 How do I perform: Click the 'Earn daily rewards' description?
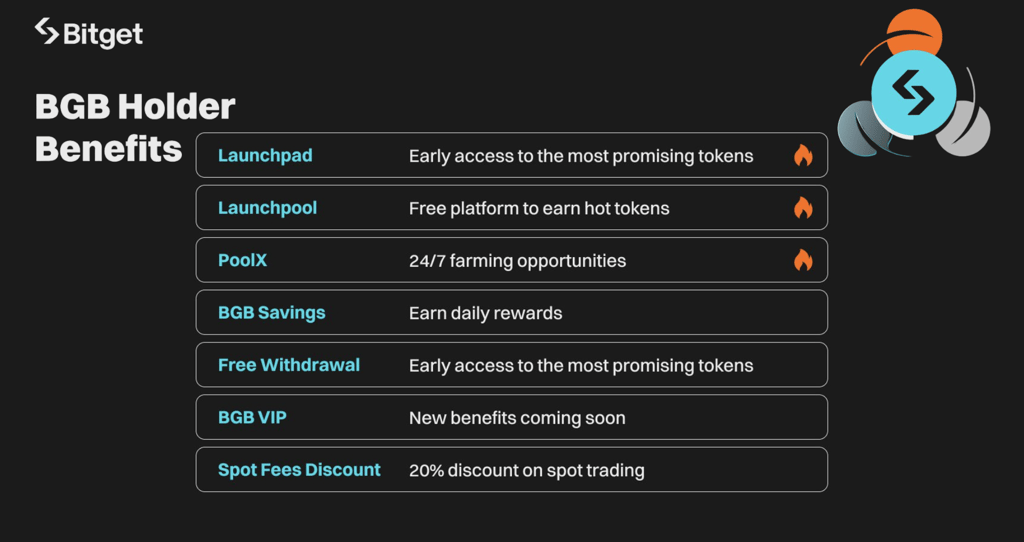pos(485,313)
